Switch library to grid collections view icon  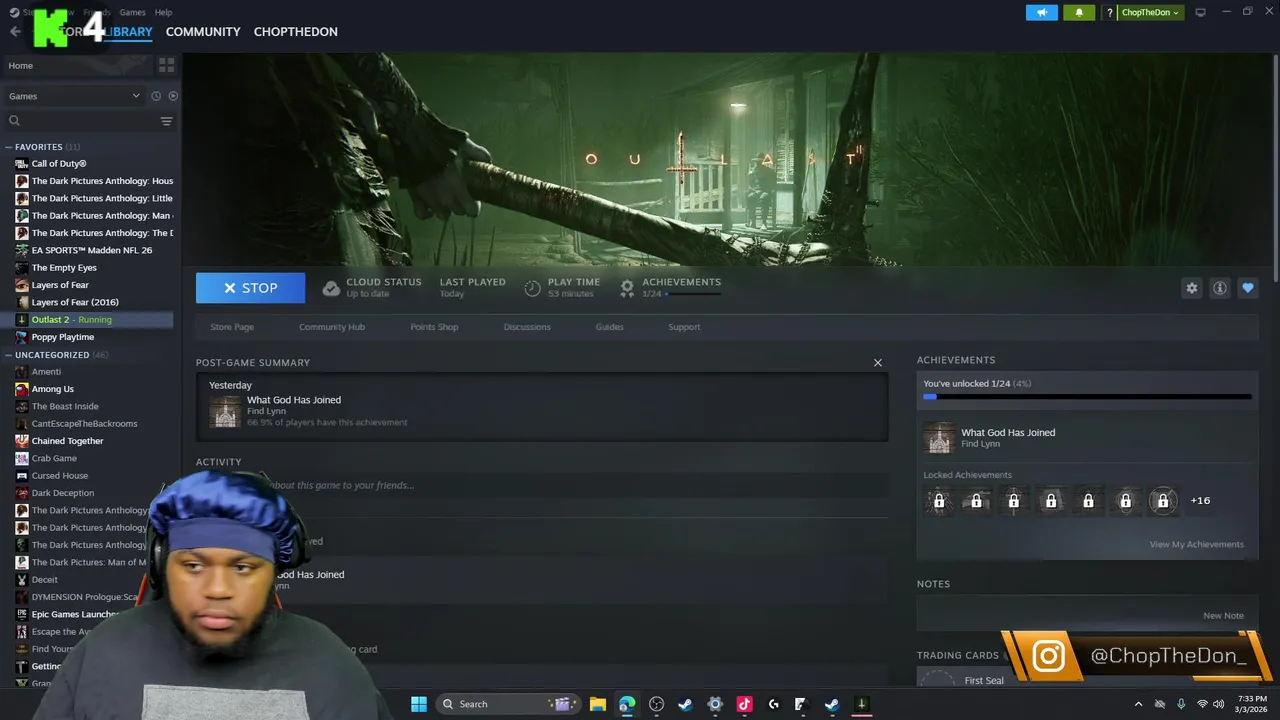[x=166, y=65]
